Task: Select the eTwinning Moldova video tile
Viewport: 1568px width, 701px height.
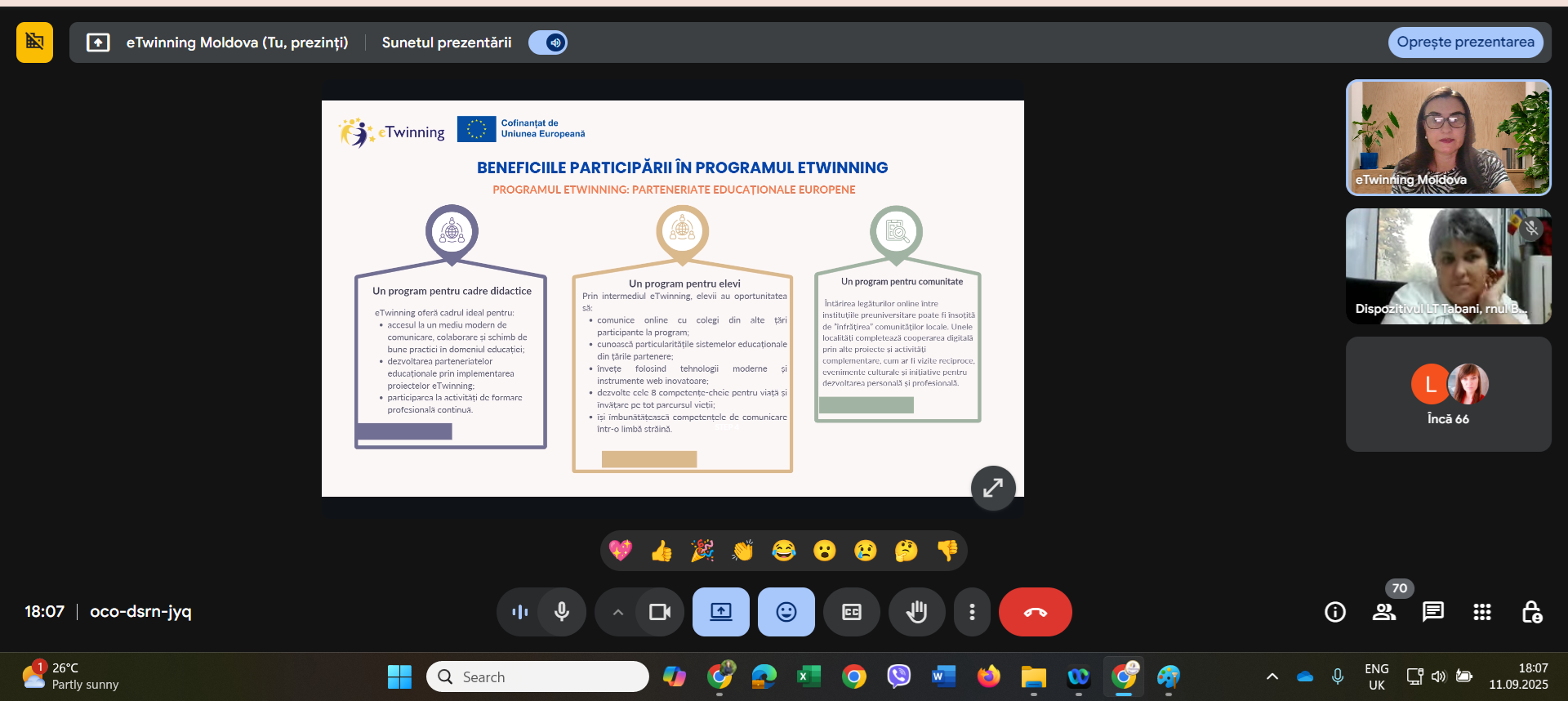Action: click(1449, 137)
